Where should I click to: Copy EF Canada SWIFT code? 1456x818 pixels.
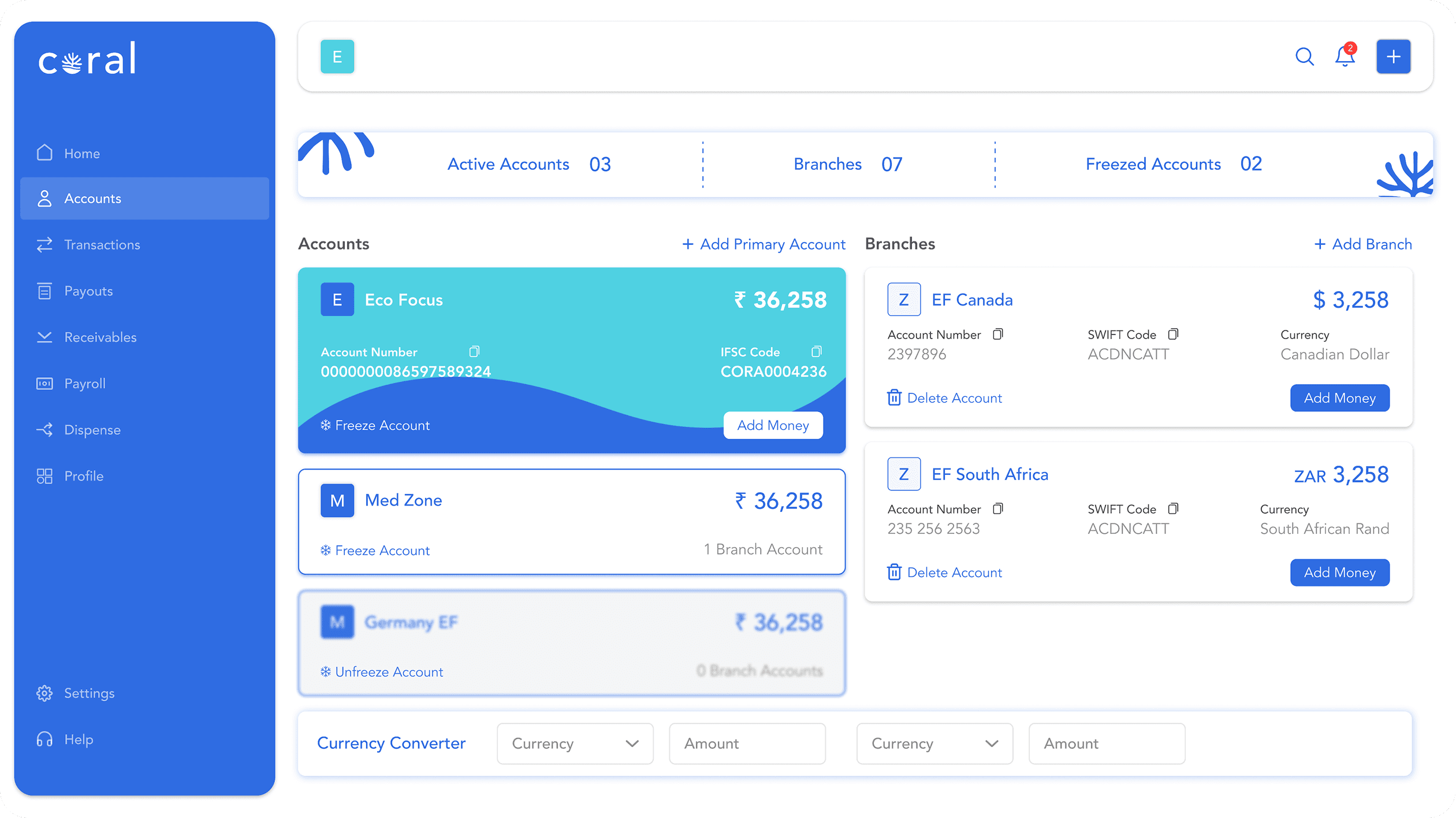coord(1173,334)
